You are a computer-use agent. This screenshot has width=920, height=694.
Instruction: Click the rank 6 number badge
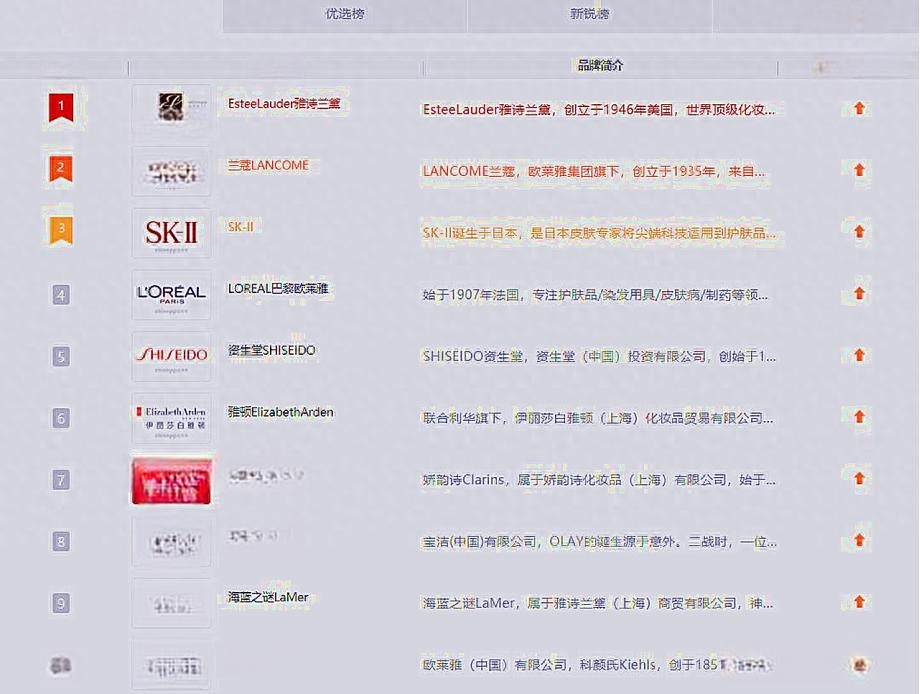pos(61,418)
